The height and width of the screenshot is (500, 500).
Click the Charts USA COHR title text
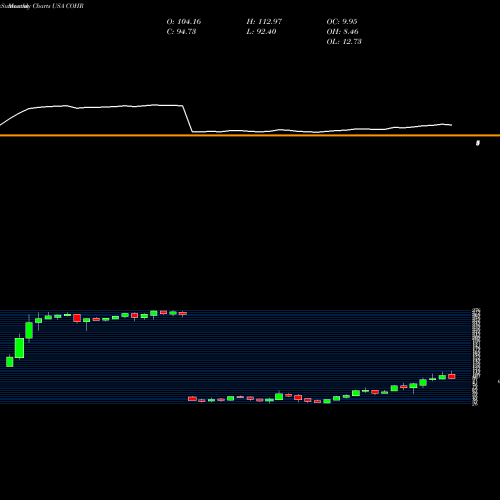point(58,6)
